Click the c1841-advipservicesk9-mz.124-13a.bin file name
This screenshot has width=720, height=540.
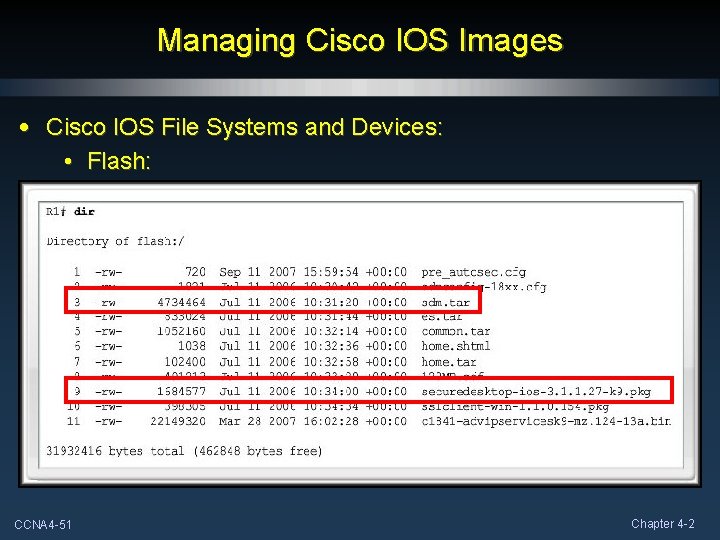point(546,421)
